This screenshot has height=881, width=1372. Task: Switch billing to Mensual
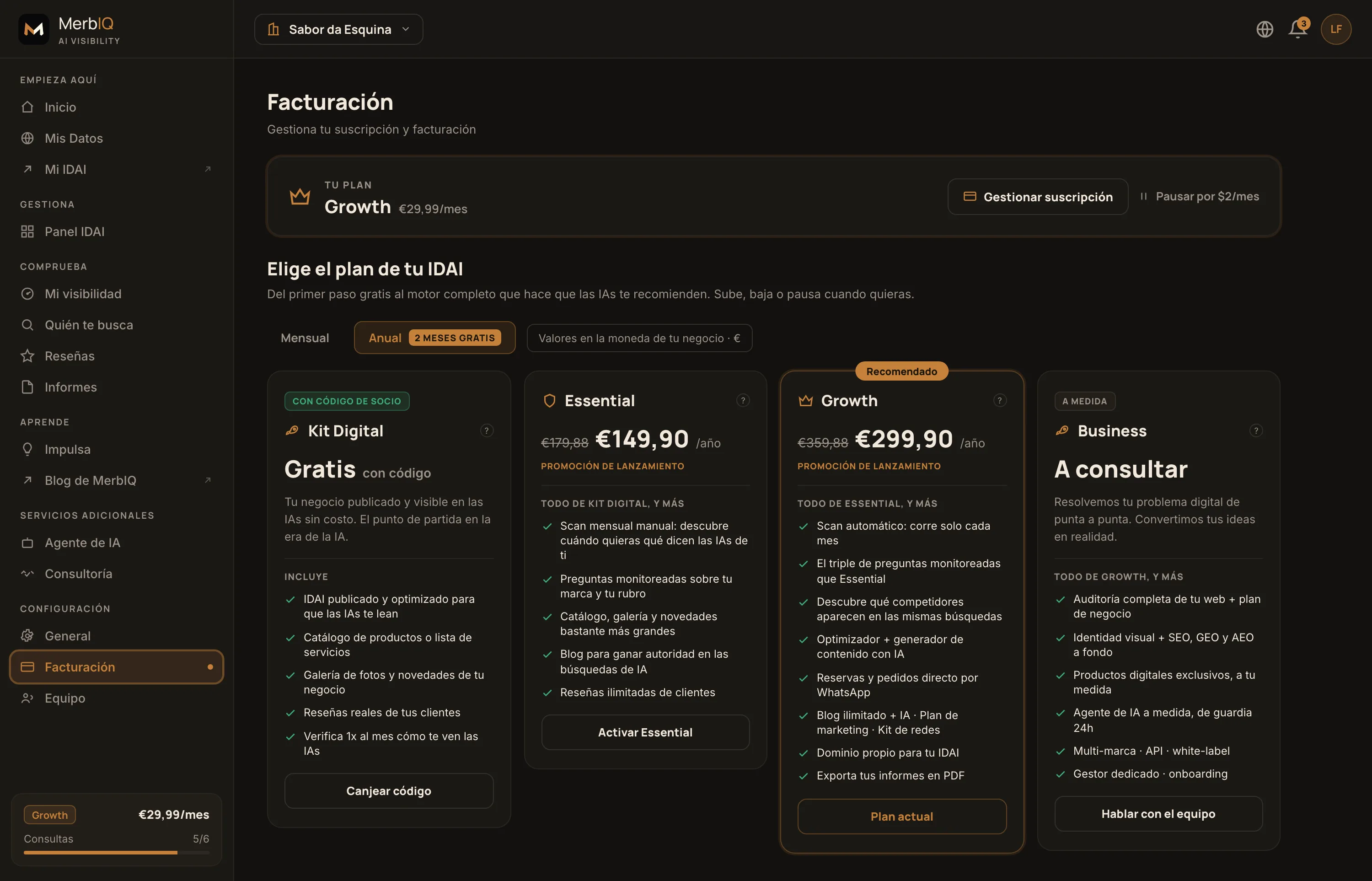pos(305,338)
